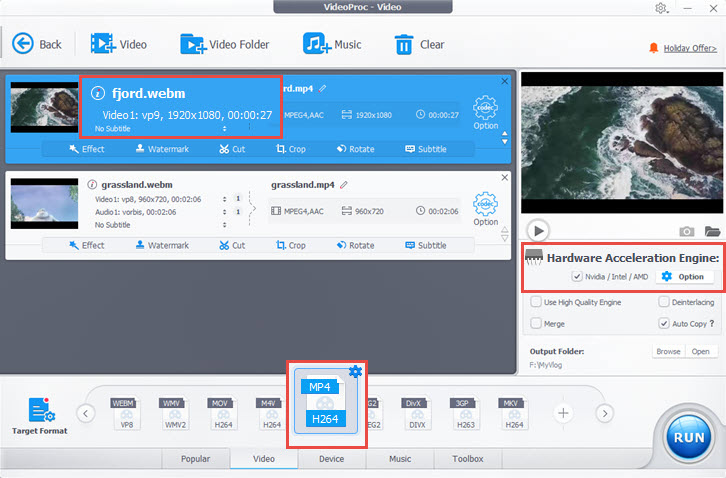
Task: Cut the fjord video
Action: (x=232, y=149)
